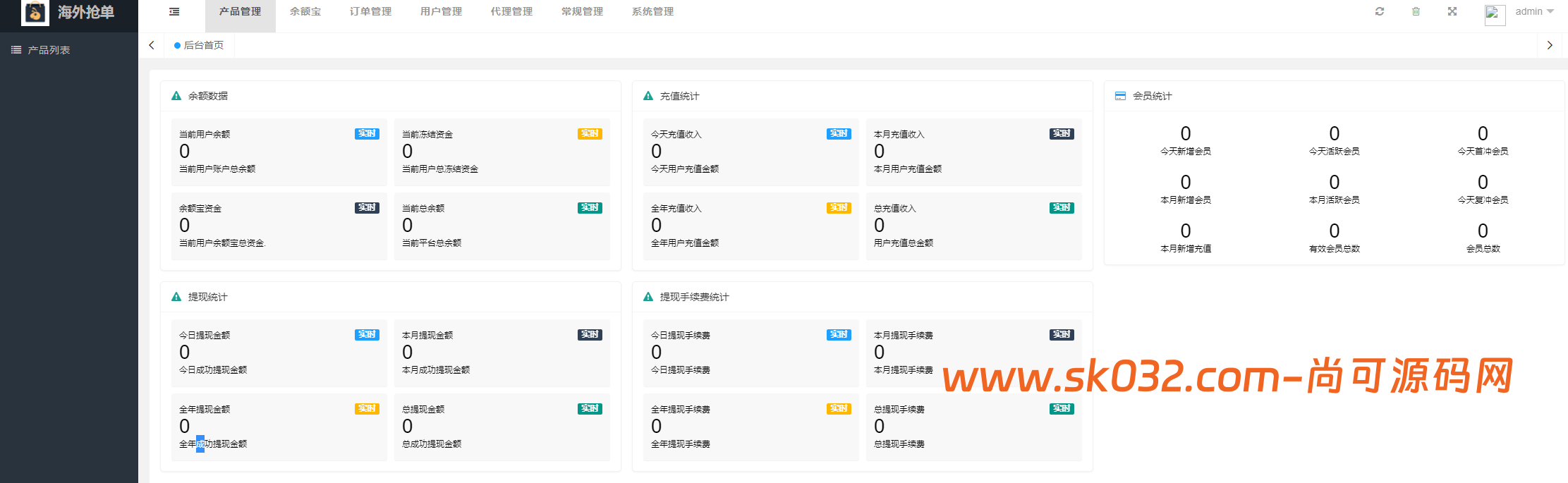Click the 本月用户充值金额 text
The image size is (1568, 483).
pos(908,169)
